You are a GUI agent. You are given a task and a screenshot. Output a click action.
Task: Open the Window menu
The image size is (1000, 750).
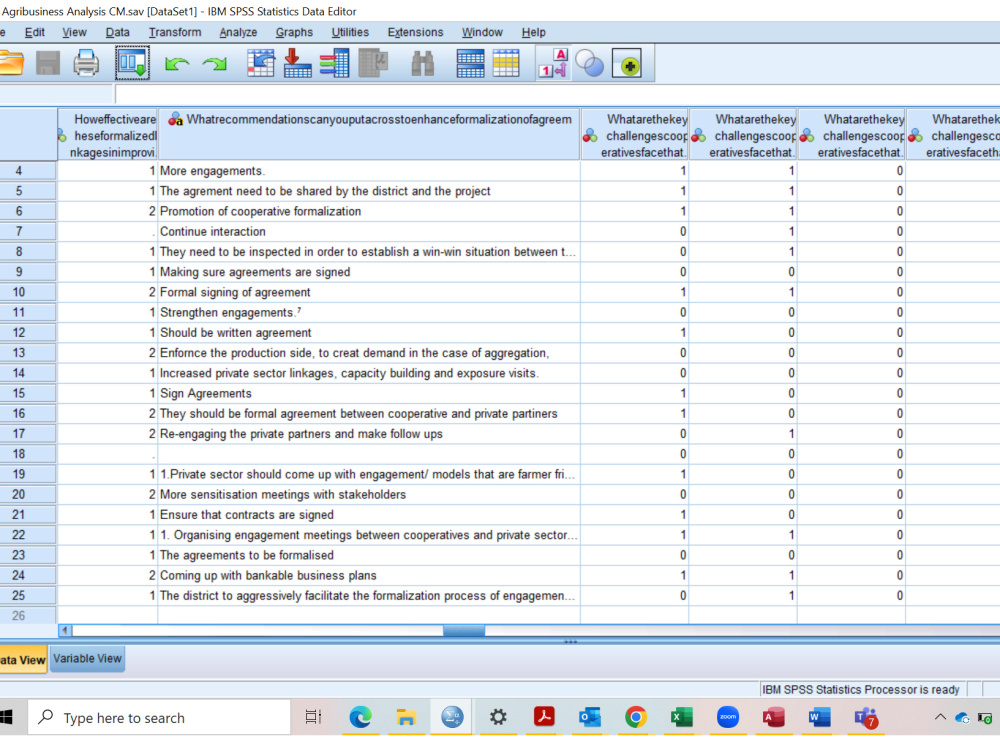click(482, 32)
